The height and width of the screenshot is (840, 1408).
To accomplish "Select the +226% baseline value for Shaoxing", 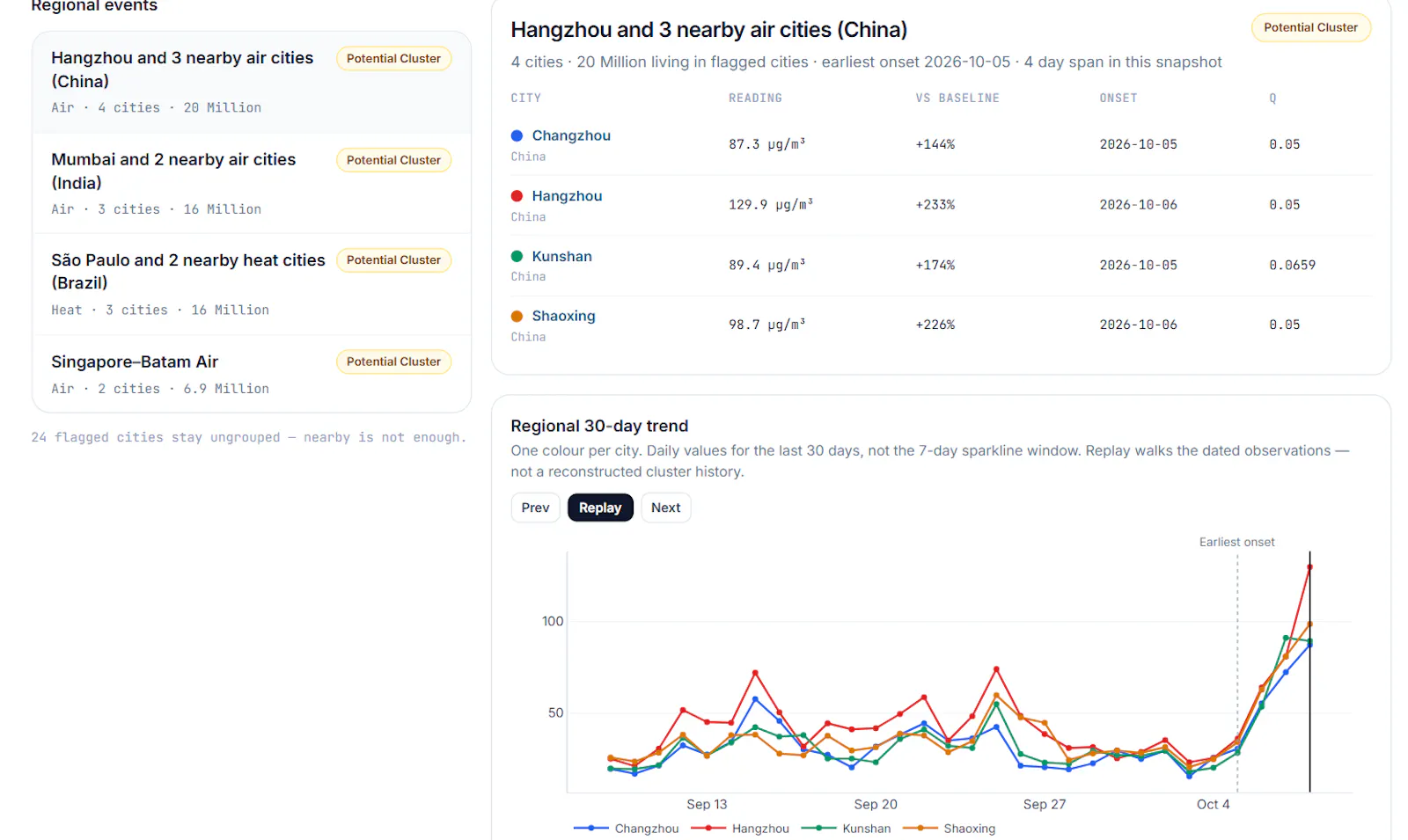I will coord(935,325).
